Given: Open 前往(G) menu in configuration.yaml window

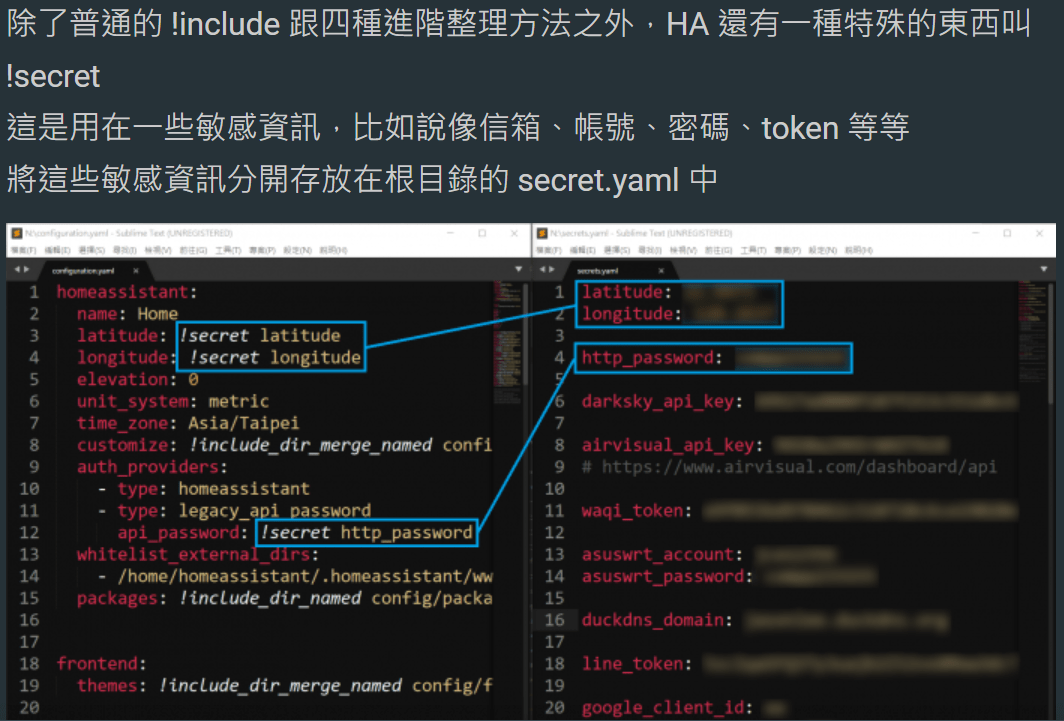Looking at the screenshot, I should click(193, 250).
